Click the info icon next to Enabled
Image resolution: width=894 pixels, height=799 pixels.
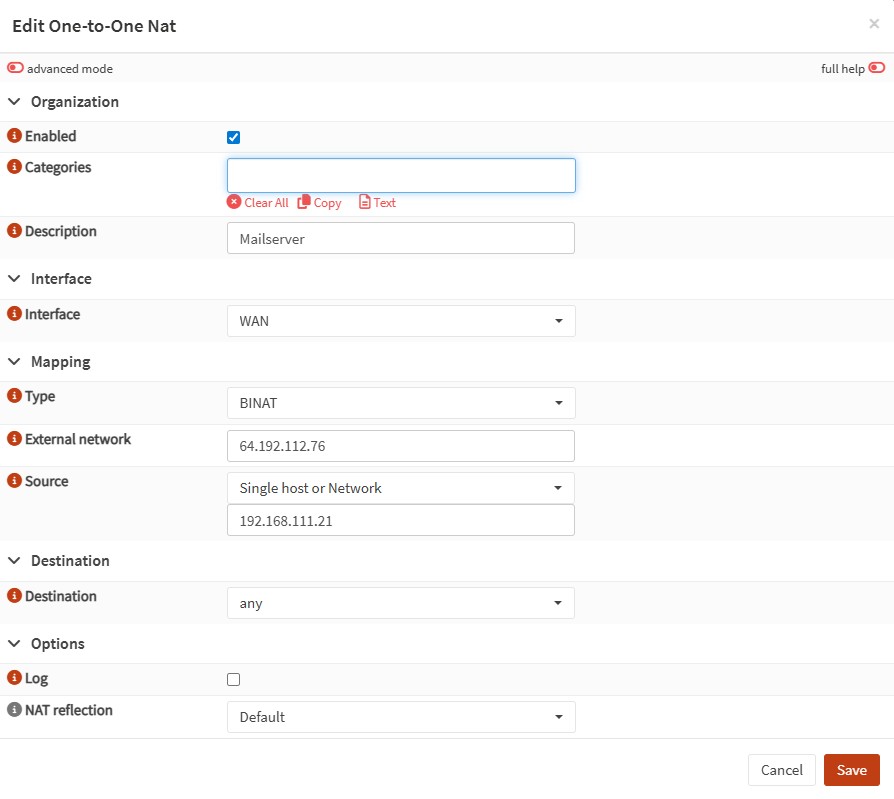(x=14, y=136)
